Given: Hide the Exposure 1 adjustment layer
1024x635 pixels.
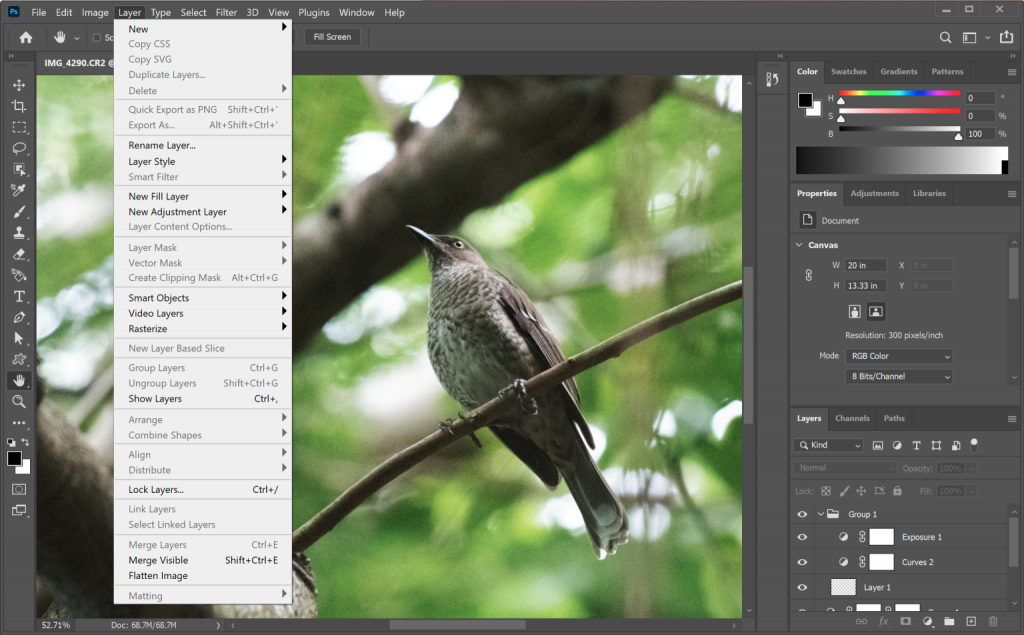Looking at the screenshot, I should coord(801,537).
